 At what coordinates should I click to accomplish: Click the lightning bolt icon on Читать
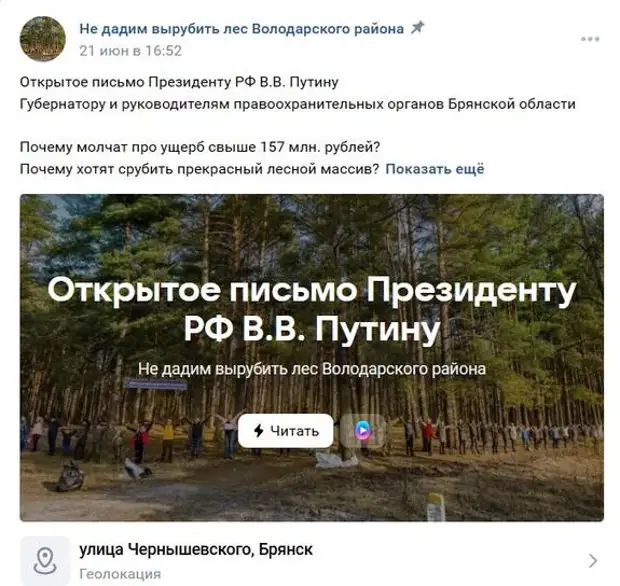[259, 431]
